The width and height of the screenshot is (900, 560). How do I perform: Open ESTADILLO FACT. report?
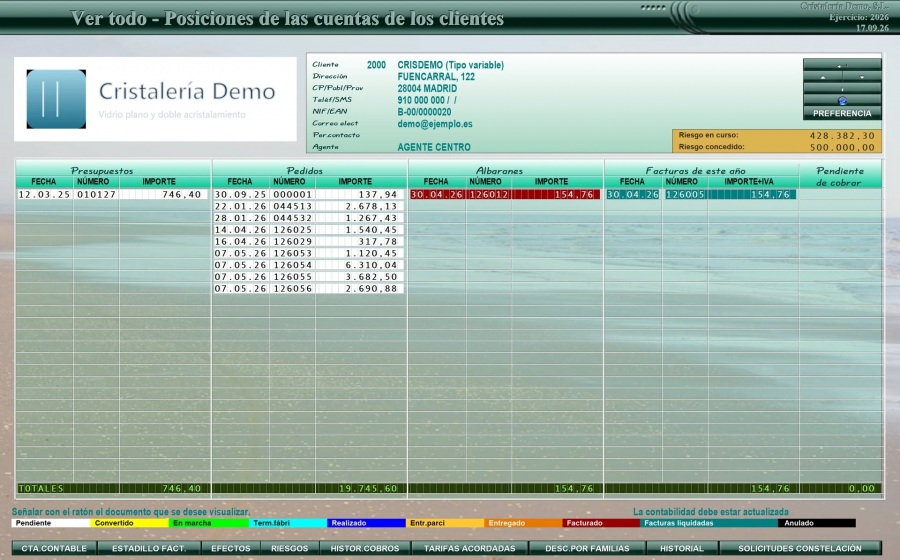[x=149, y=548]
